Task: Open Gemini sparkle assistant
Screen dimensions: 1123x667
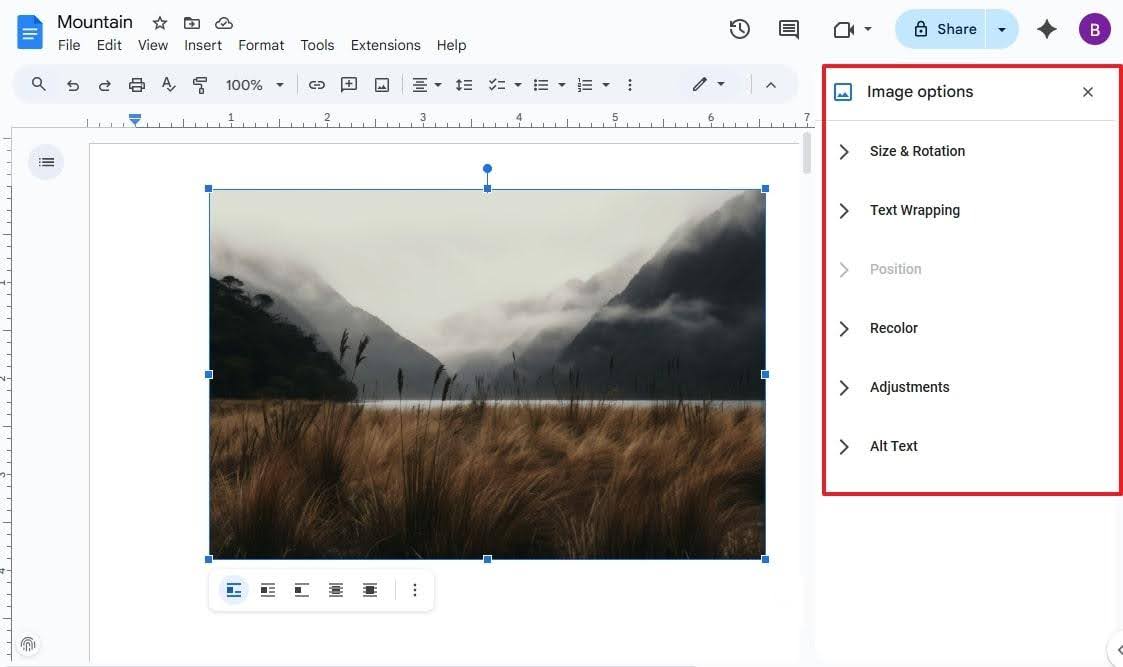Action: click(1046, 29)
